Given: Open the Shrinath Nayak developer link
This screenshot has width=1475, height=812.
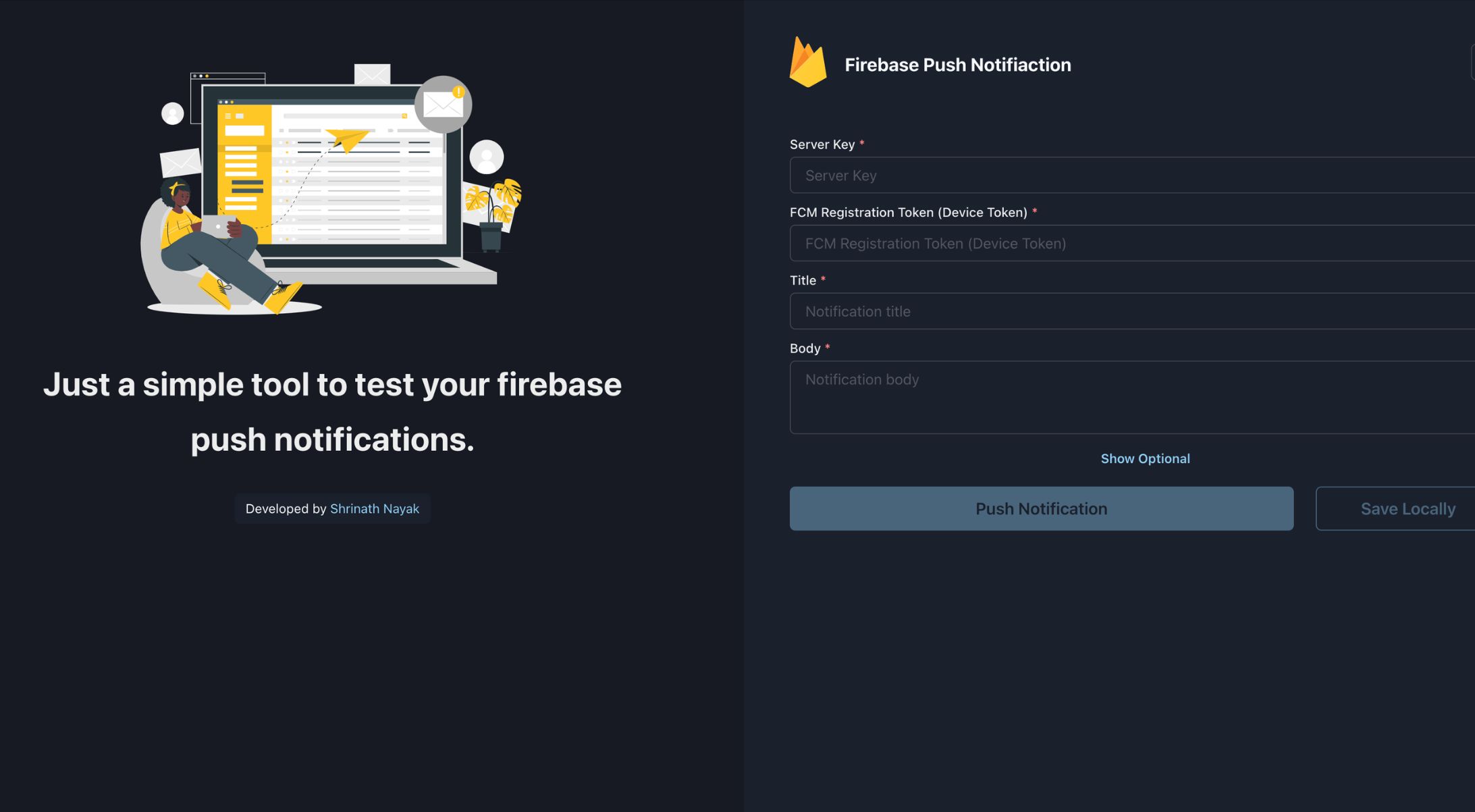Looking at the screenshot, I should tap(374, 508).
